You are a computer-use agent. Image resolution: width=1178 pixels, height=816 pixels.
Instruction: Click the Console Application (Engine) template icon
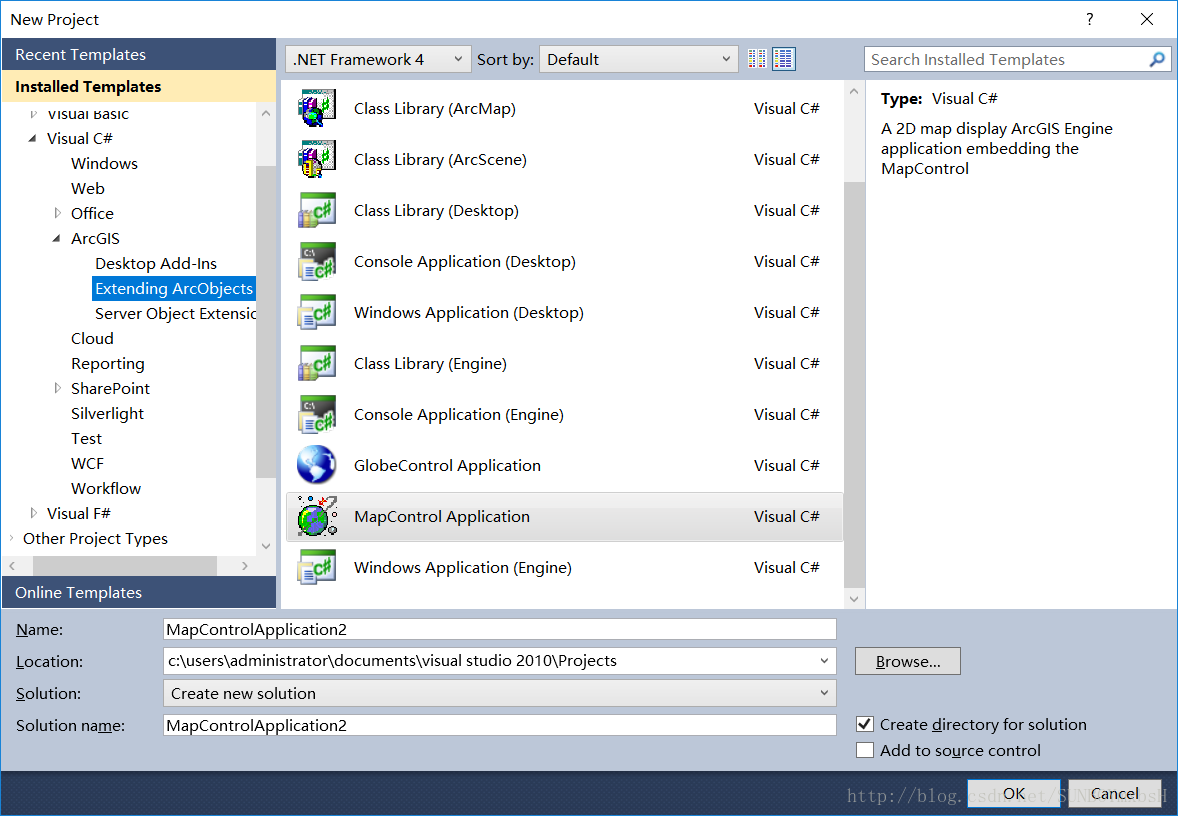(x=316, y=415)
